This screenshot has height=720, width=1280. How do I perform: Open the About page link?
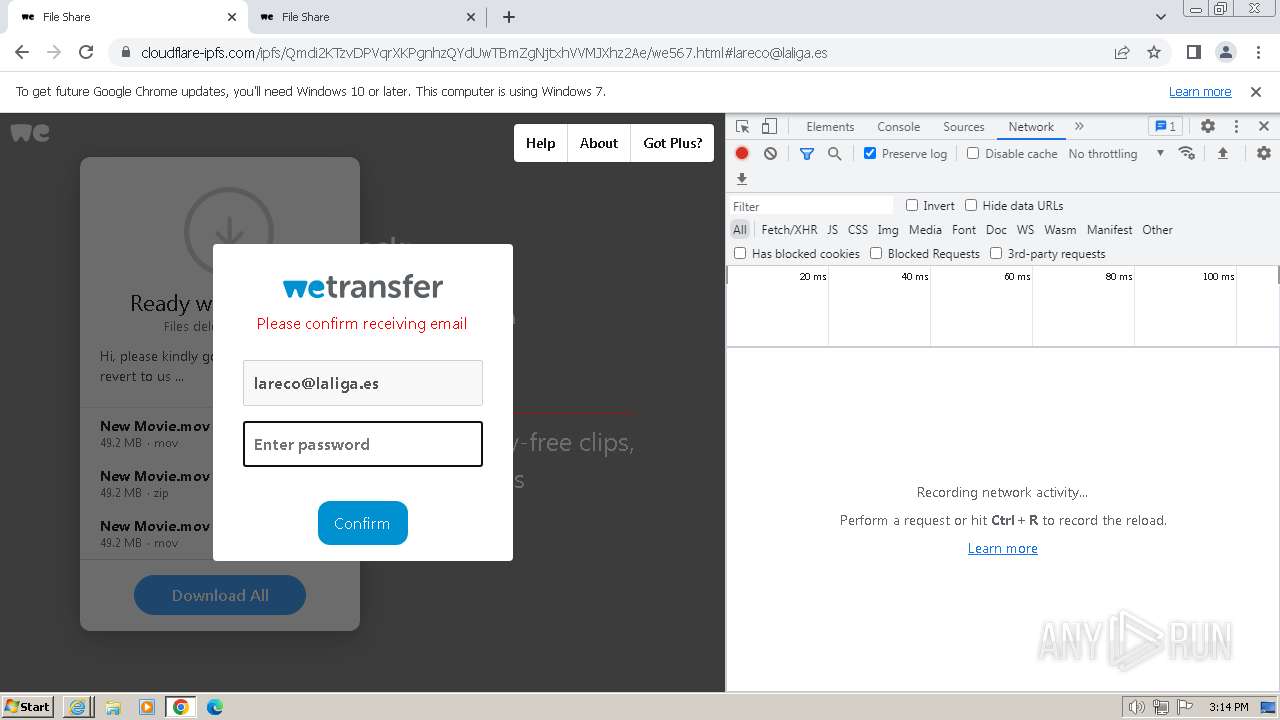[x=599, y=143]
